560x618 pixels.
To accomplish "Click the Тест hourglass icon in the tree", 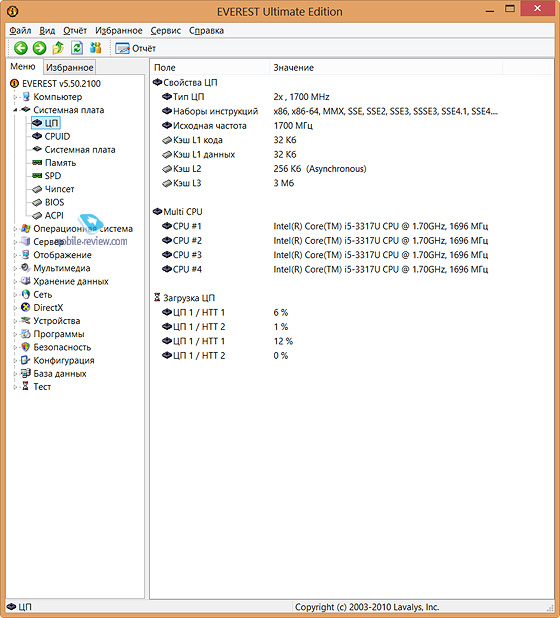I will pyautogui.click(x=26, y=386).
